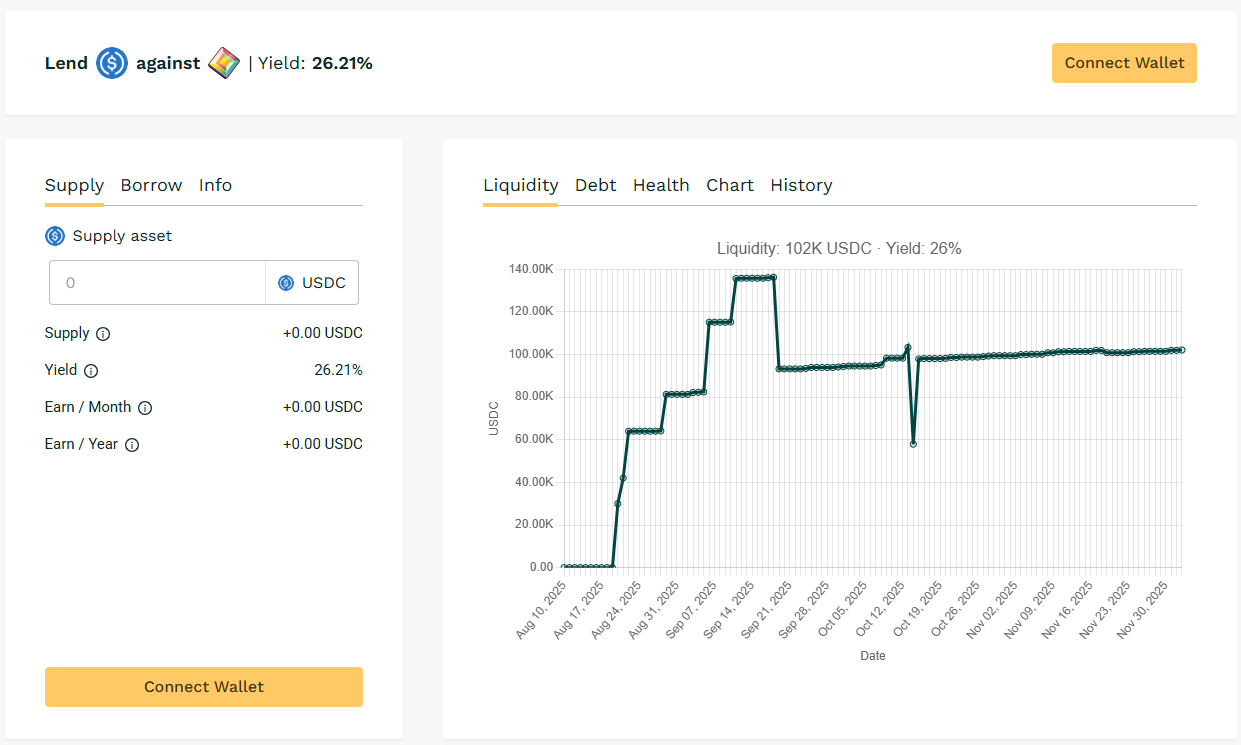Click USDC icon beside Supply asset label
1241x745 pixels.
[55, 236]
